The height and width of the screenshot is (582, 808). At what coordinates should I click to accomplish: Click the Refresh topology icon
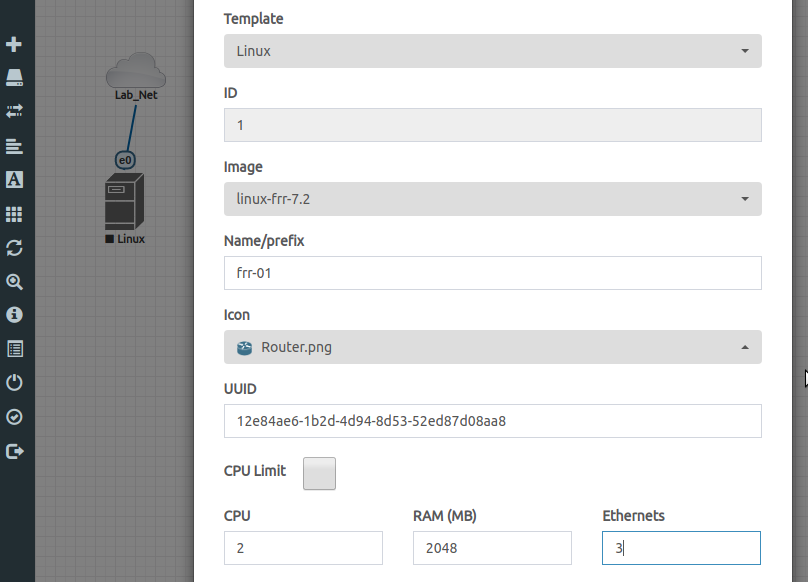14,248
